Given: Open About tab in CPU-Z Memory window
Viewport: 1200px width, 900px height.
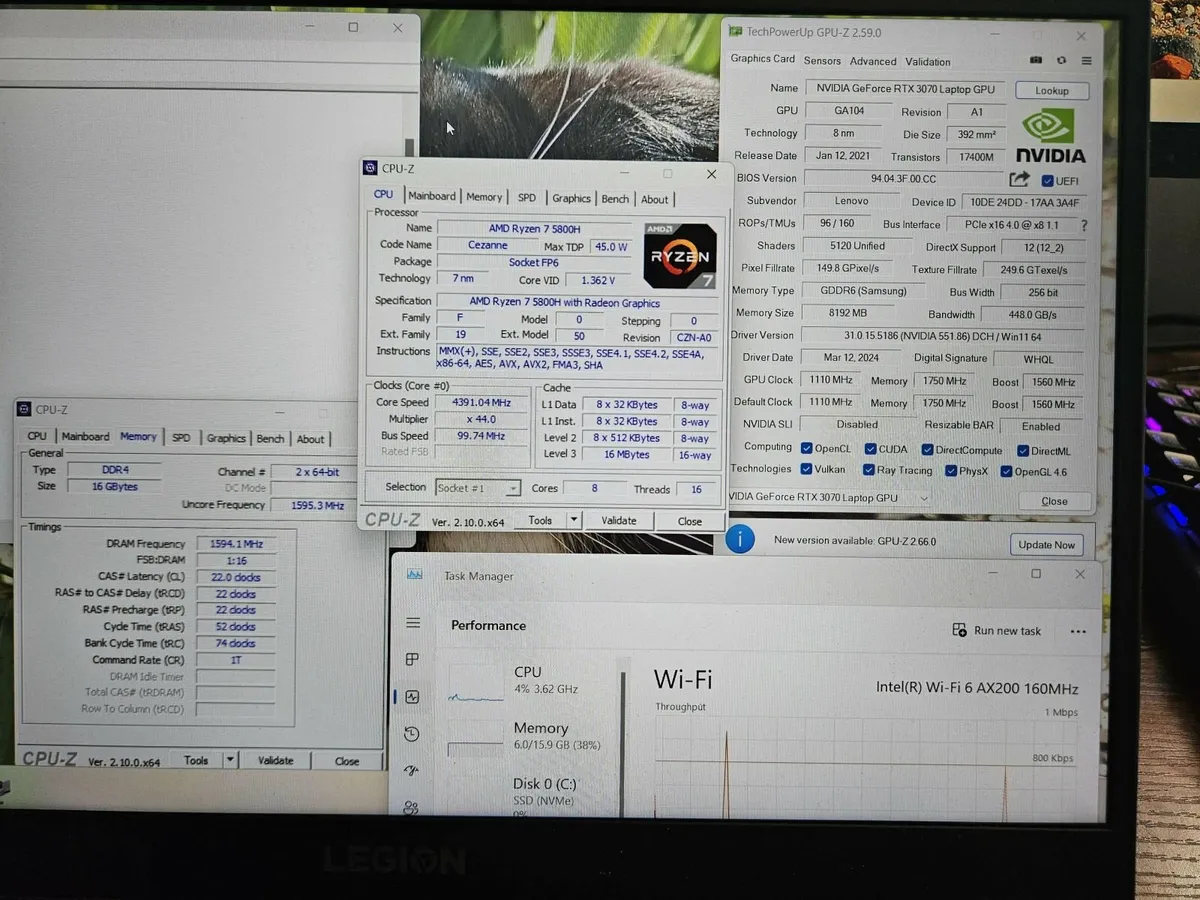Looking at the screenshot, I should [x=310, y=439].
